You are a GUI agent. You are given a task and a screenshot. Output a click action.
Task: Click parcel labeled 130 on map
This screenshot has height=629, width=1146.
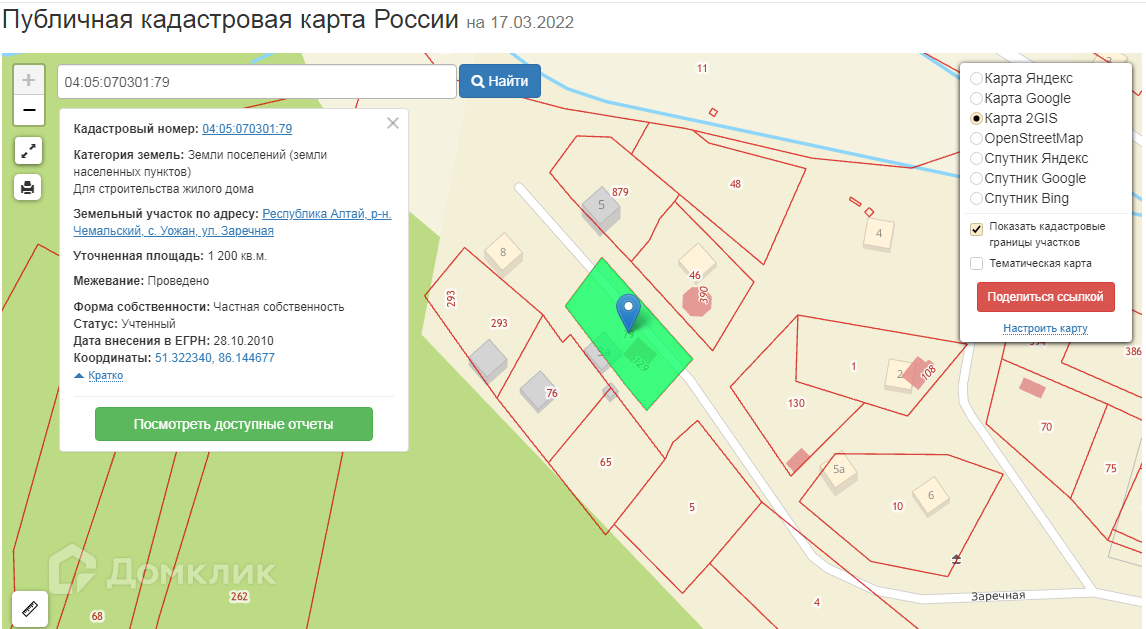point(796,403)
